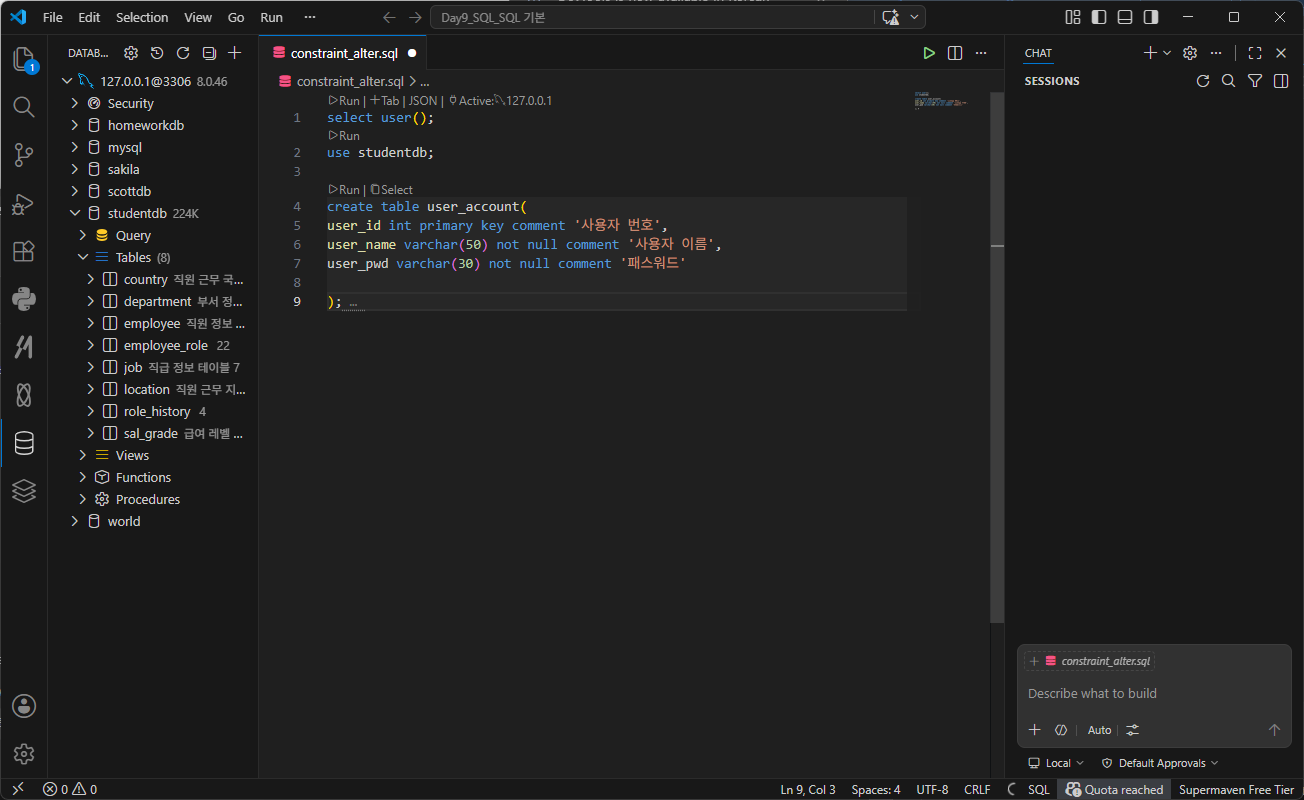Expand the homeworkdb database
1304x800 pixels.
pos(75,125)
